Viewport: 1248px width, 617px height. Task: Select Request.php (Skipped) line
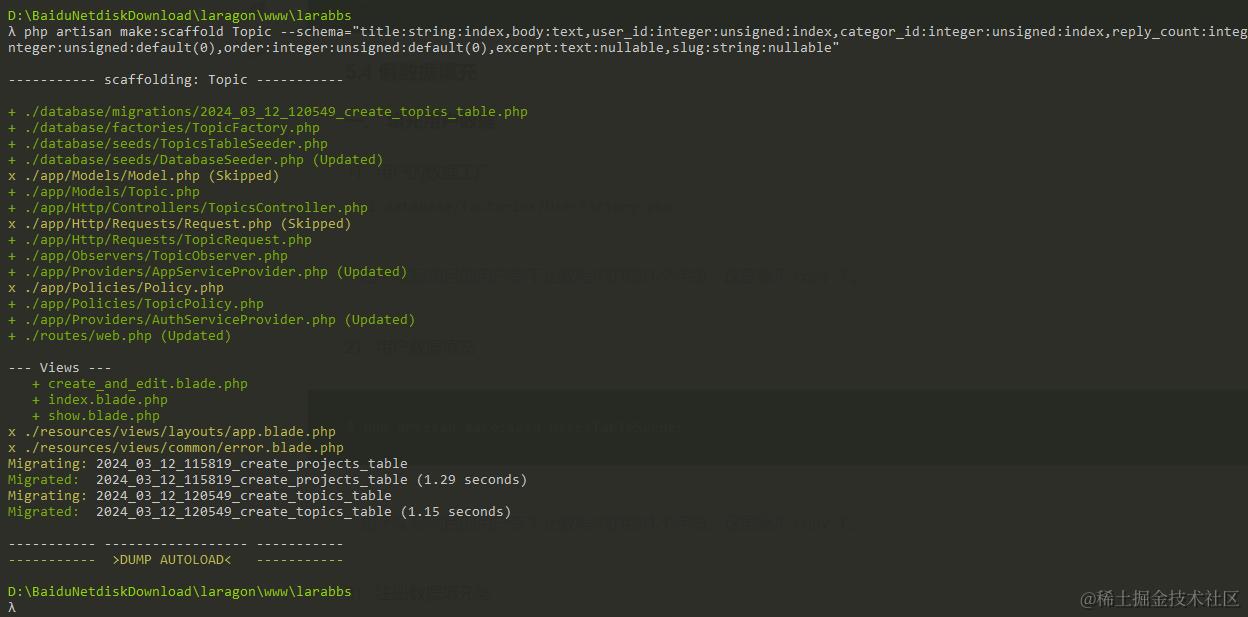click(x=180, y=224)
